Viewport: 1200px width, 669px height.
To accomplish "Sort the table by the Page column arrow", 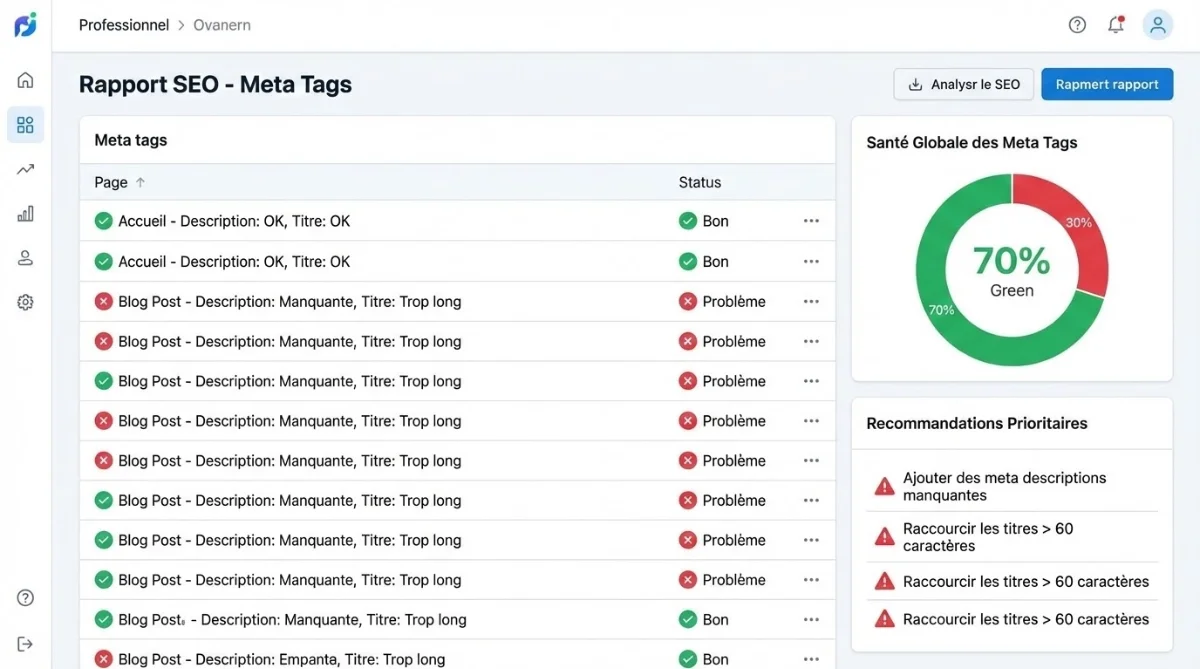I will click(x=140, y=182).
